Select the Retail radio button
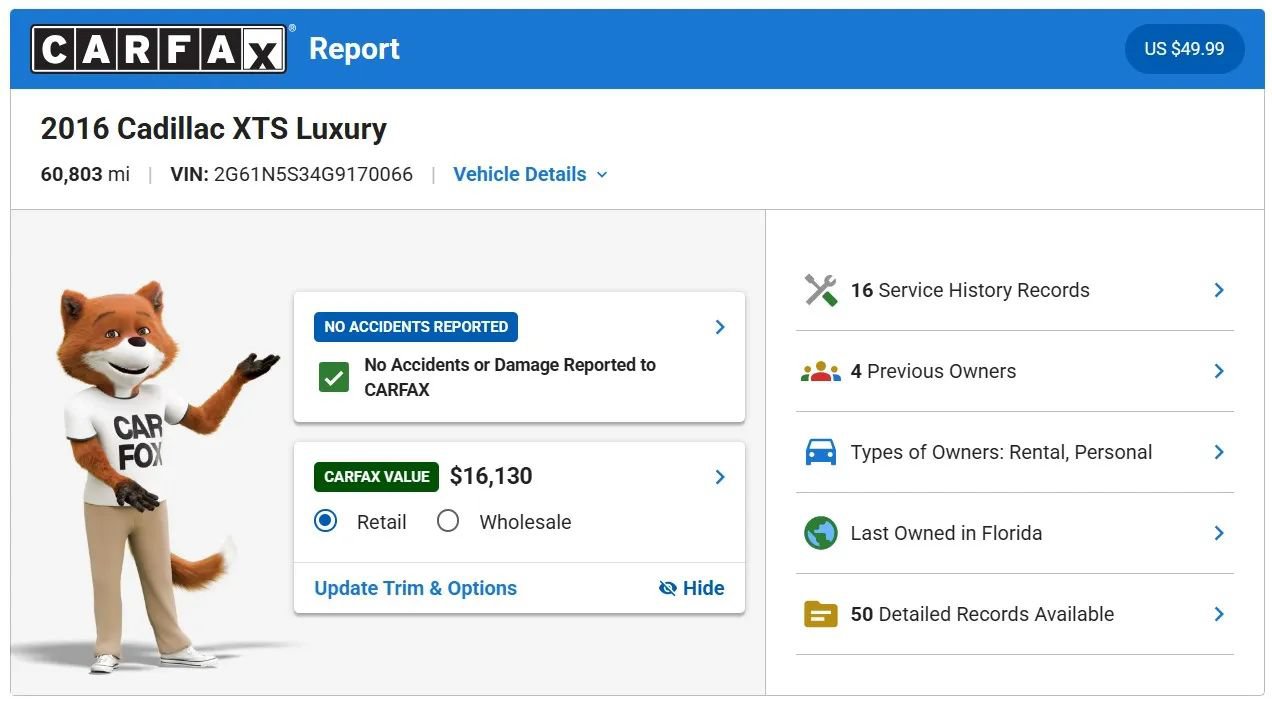Screen dimensions: 1272x707 (326, 521)
